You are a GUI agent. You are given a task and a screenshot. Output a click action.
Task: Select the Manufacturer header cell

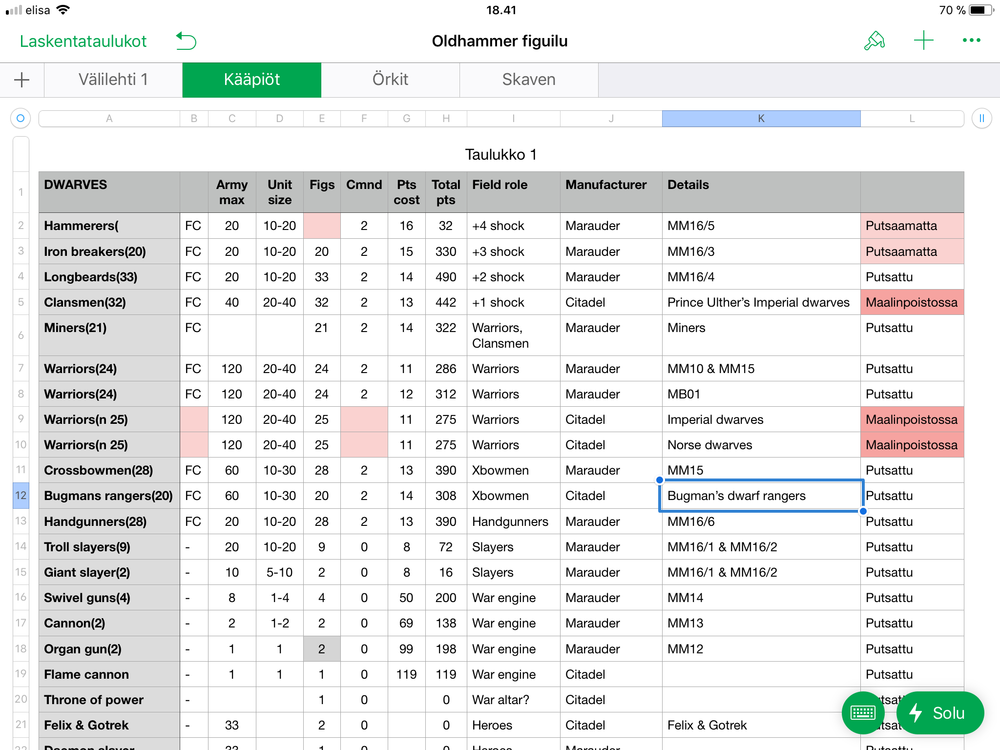[611, 192]
